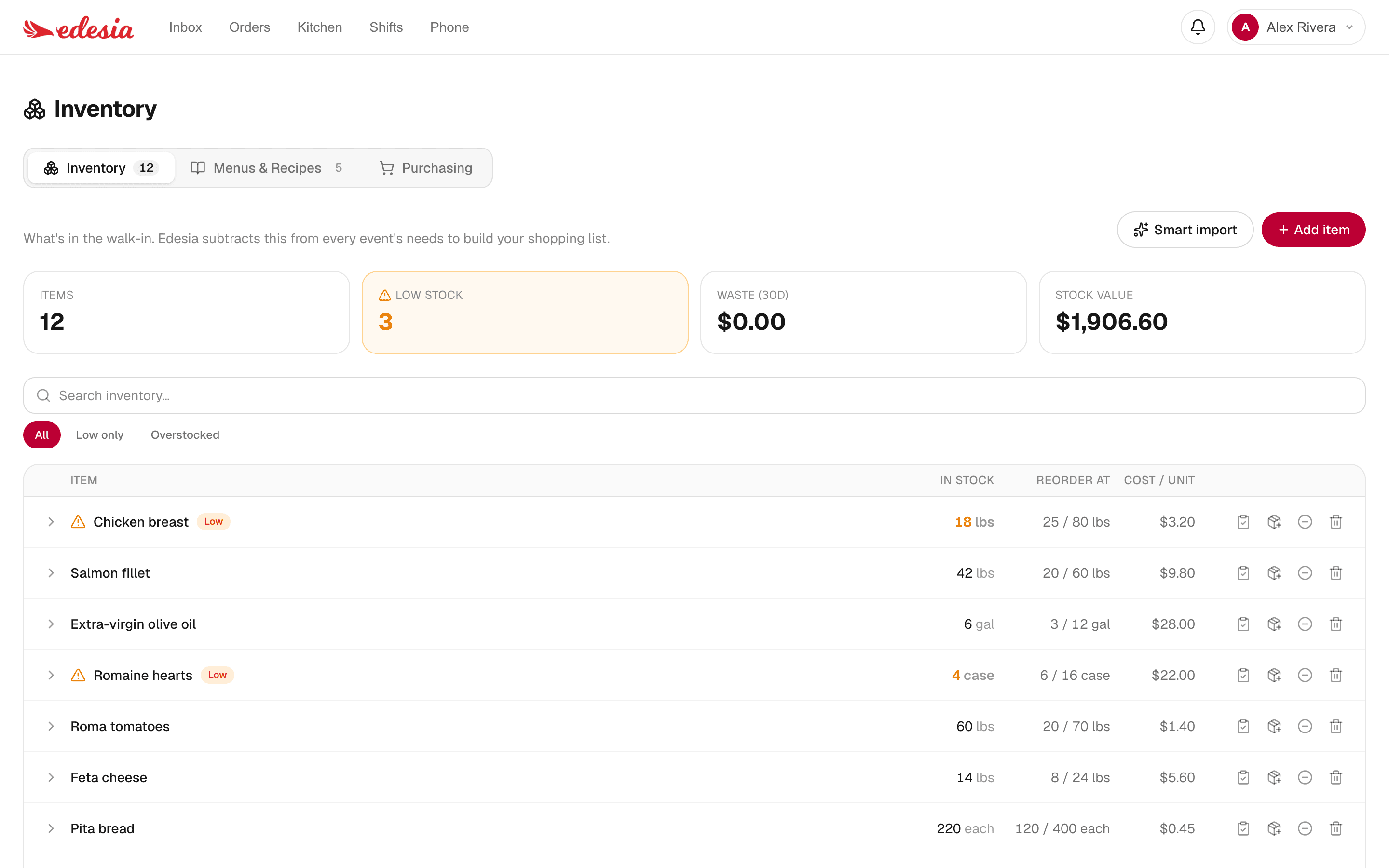Viewport: 1389px width, 868px height.
Task: Click clipboard-check icon for Feta cheese
Action: 1243,777
